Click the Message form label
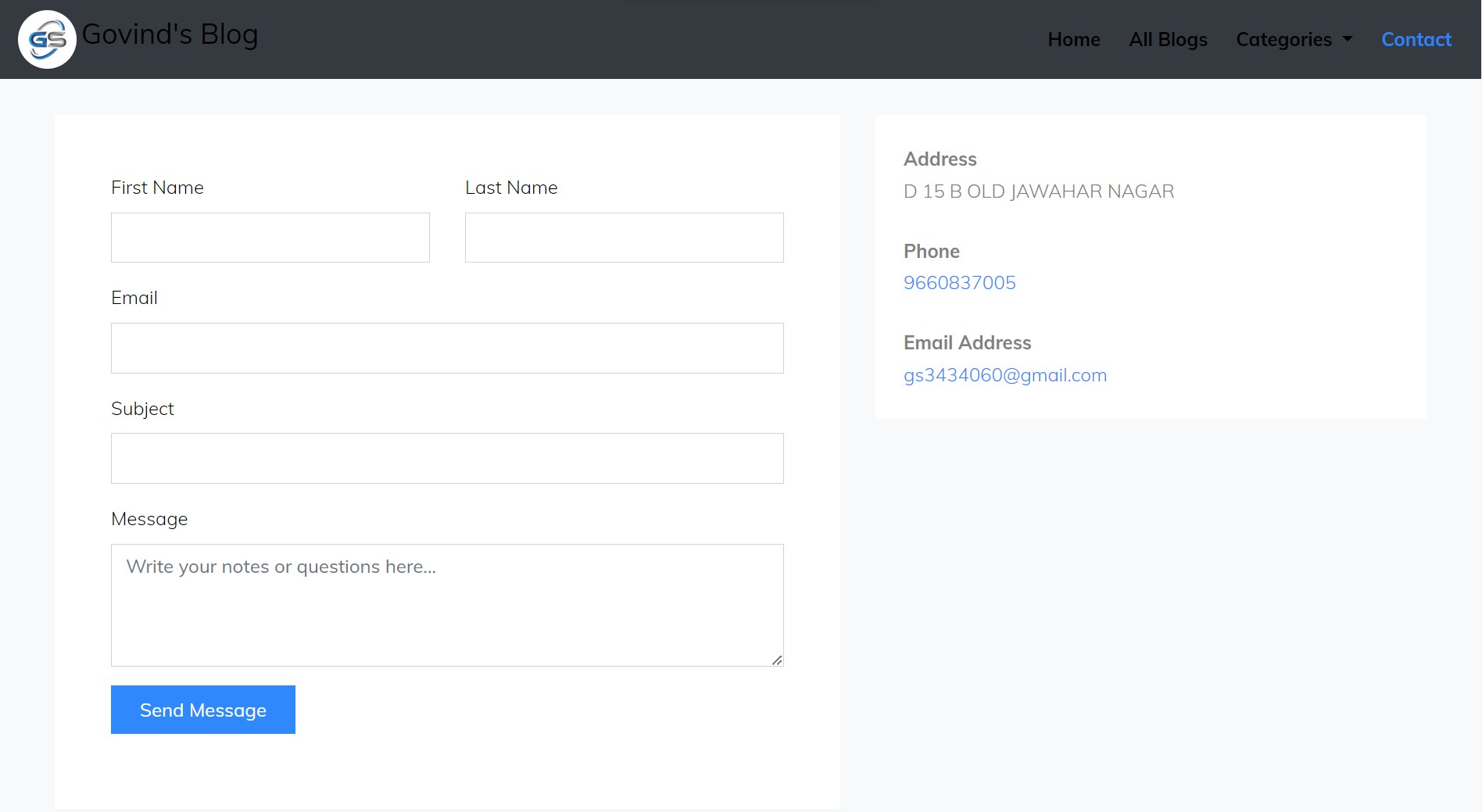The image size is (1482, 812). [149, 519]
